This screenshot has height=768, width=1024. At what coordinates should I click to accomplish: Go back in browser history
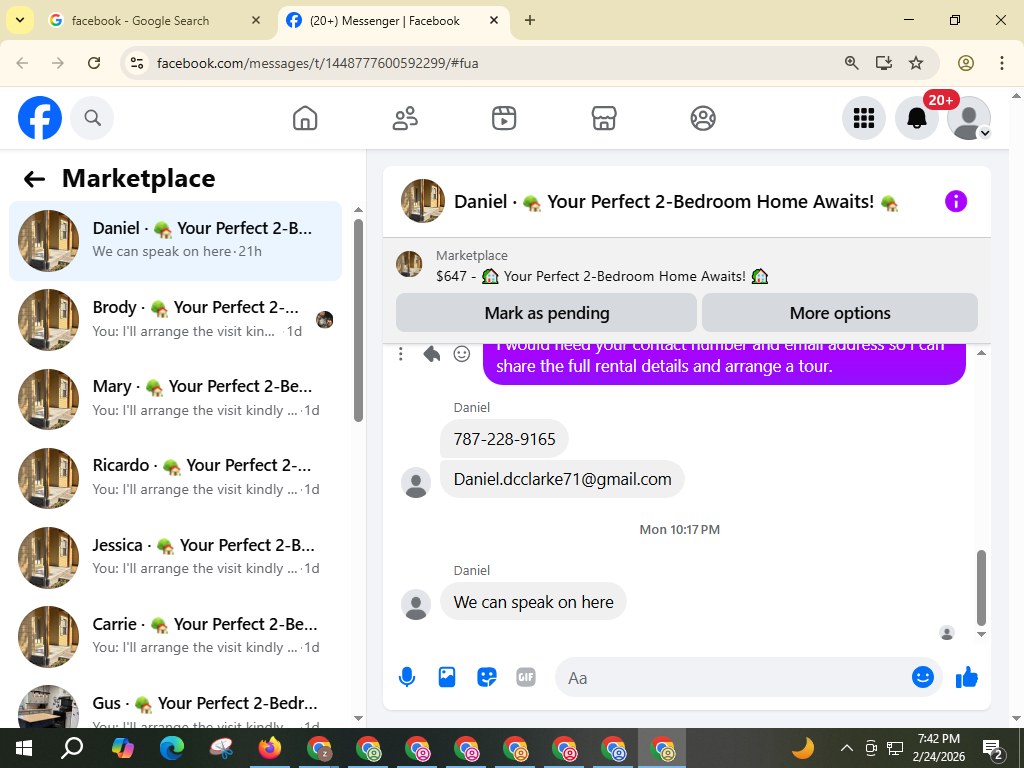click(22, 63)
